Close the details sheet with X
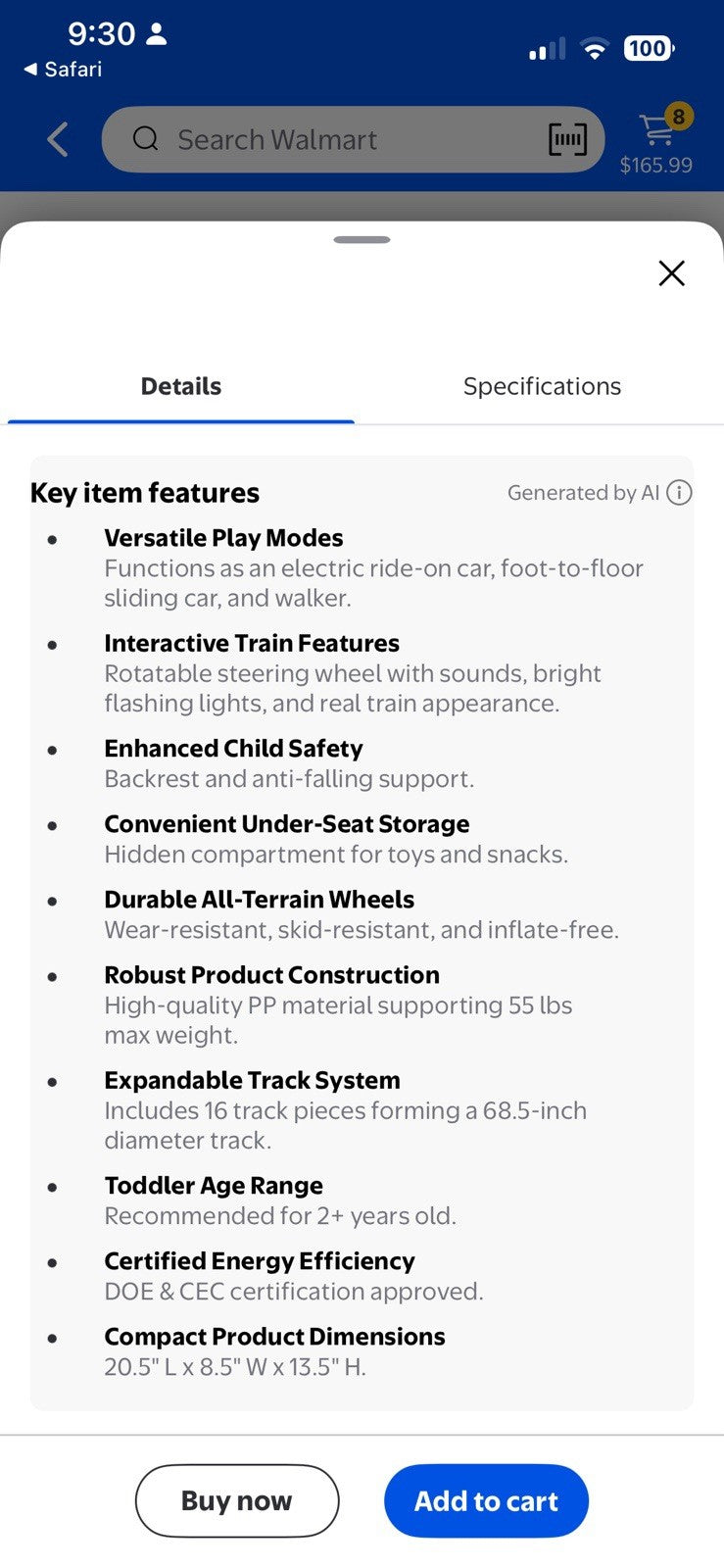 tap(671, 272)
